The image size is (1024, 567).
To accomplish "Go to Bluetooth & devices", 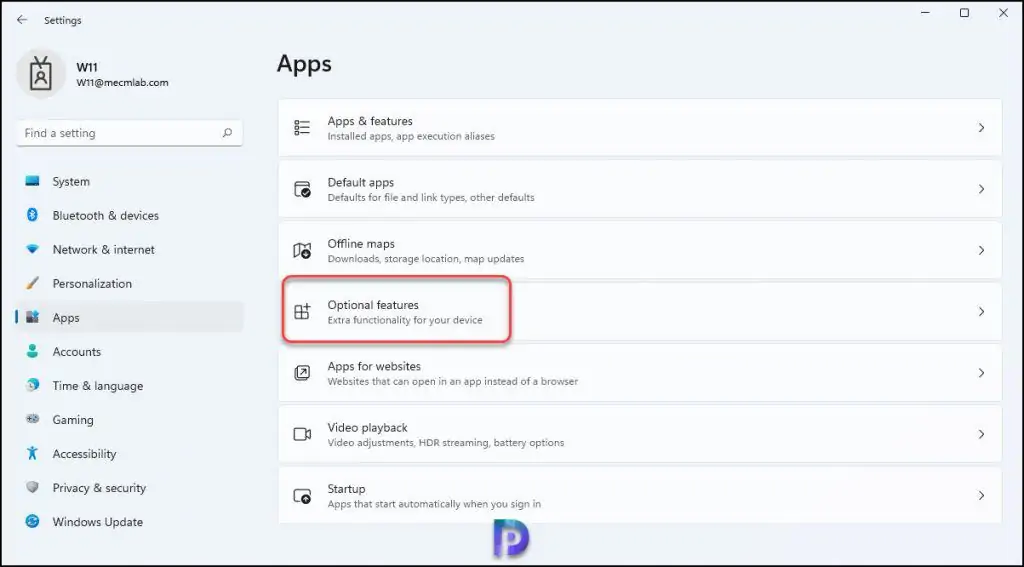I will tap(129, 216).
